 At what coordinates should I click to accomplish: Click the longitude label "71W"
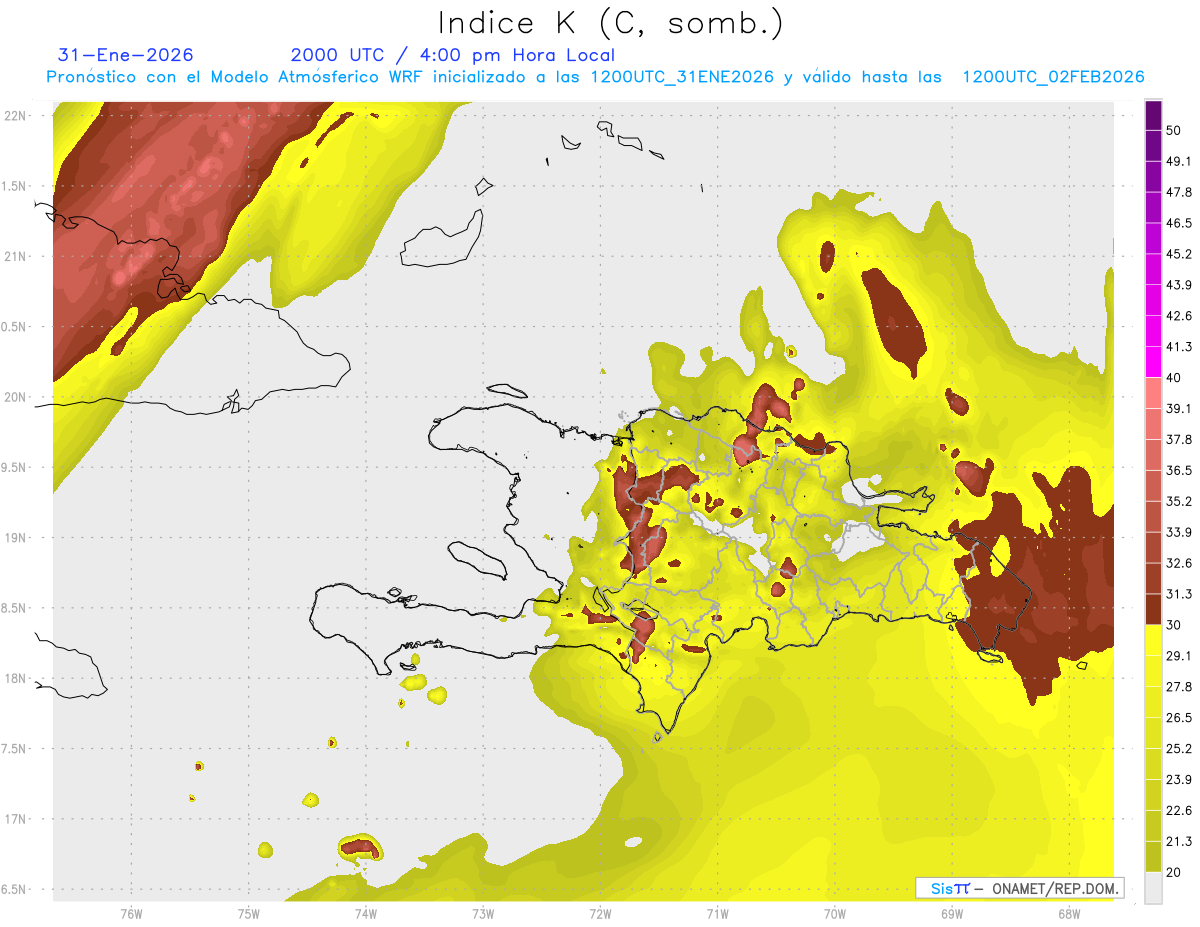pos(717,913)
